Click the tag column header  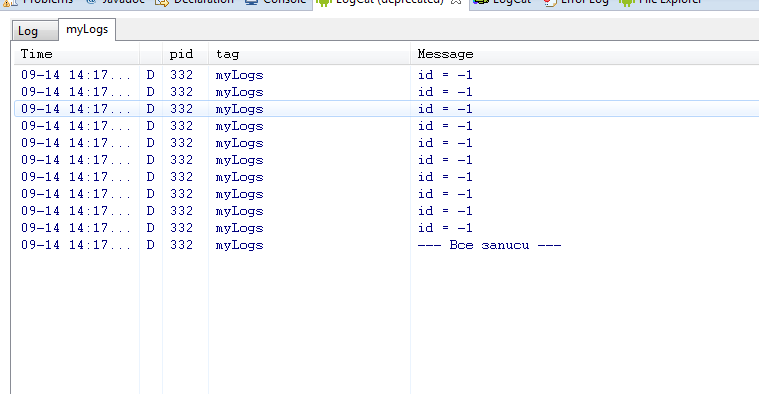tap(309, 54)
